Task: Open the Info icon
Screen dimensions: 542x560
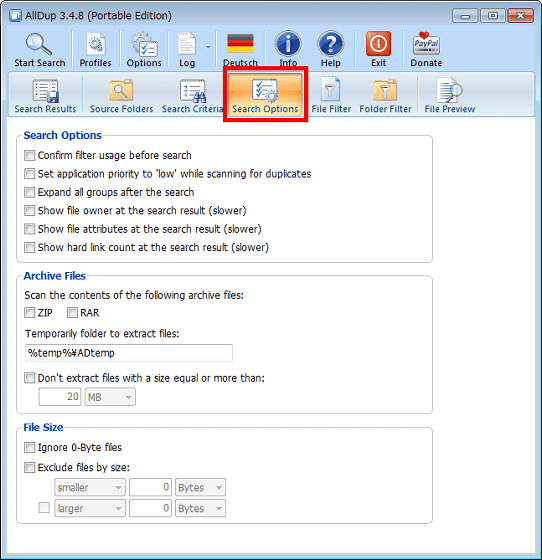Action: click(x=288, y=44)
